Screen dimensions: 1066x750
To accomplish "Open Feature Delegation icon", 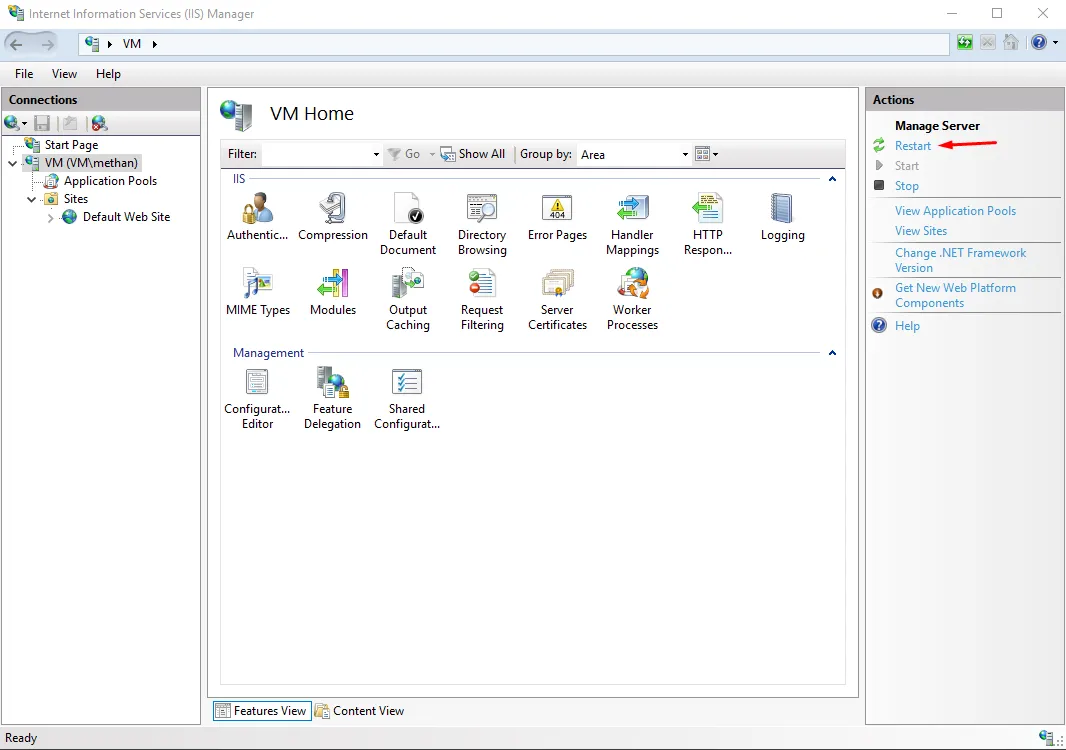I will [332, 384].
